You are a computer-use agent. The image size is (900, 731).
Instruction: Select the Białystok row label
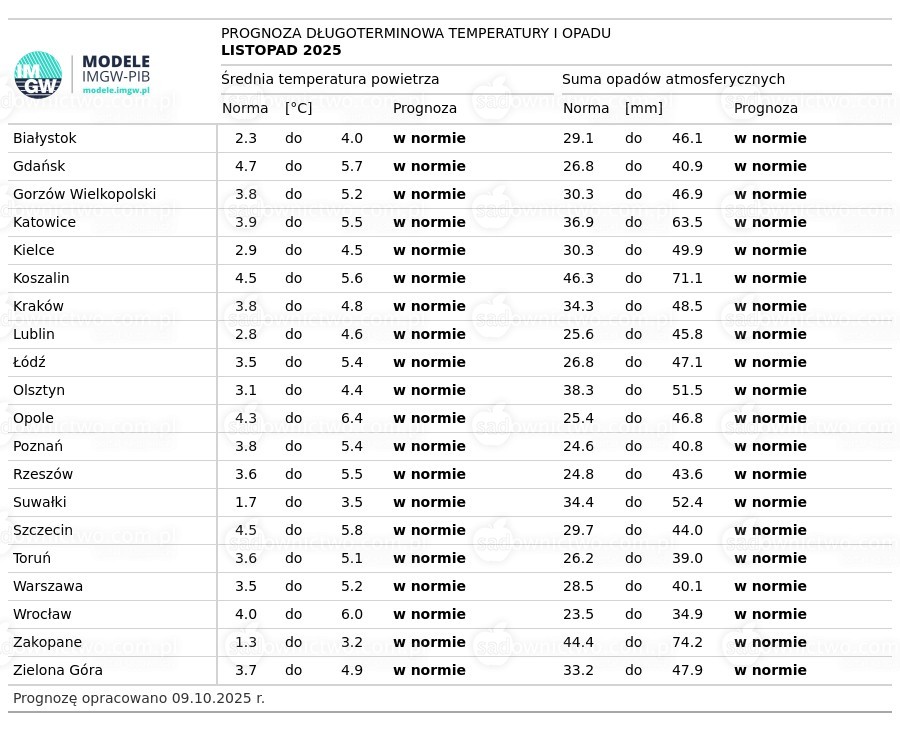(45, 138)
